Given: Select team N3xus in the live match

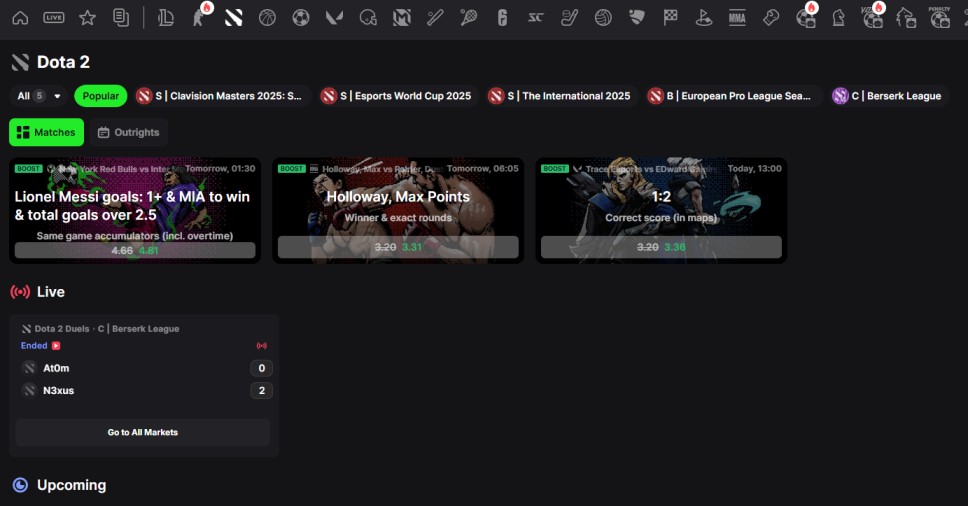Looking at the screenshot, I should 59,391.
